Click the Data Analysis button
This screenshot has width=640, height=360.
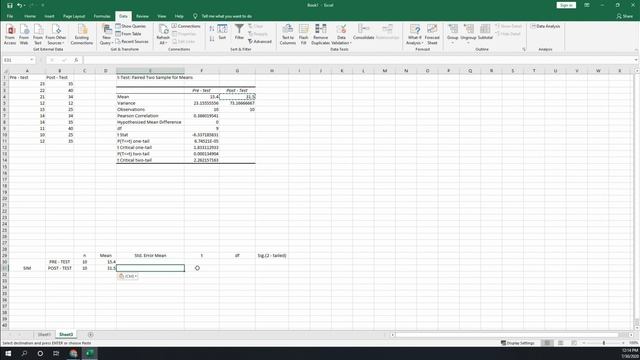pos(545,26)
